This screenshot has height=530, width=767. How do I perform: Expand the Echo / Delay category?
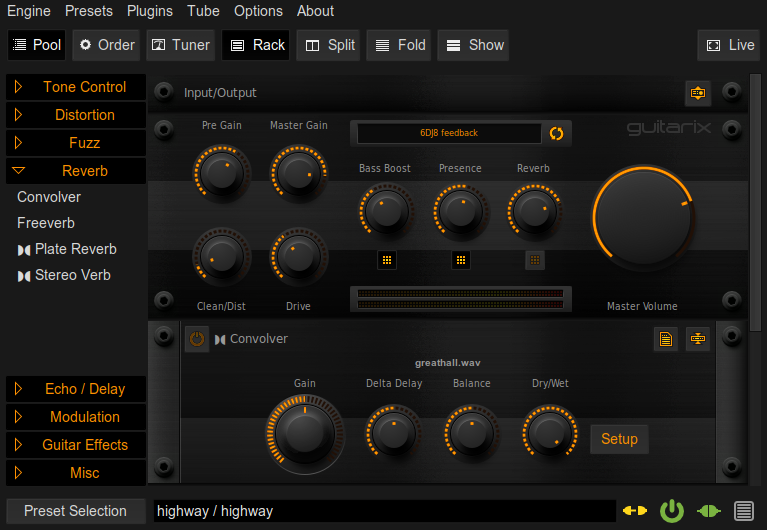pyautogui.click(x=76, y=389)
